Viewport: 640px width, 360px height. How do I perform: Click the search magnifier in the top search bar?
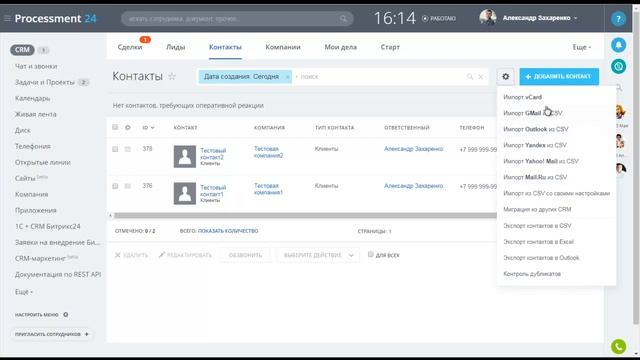(x=343, y=19)
